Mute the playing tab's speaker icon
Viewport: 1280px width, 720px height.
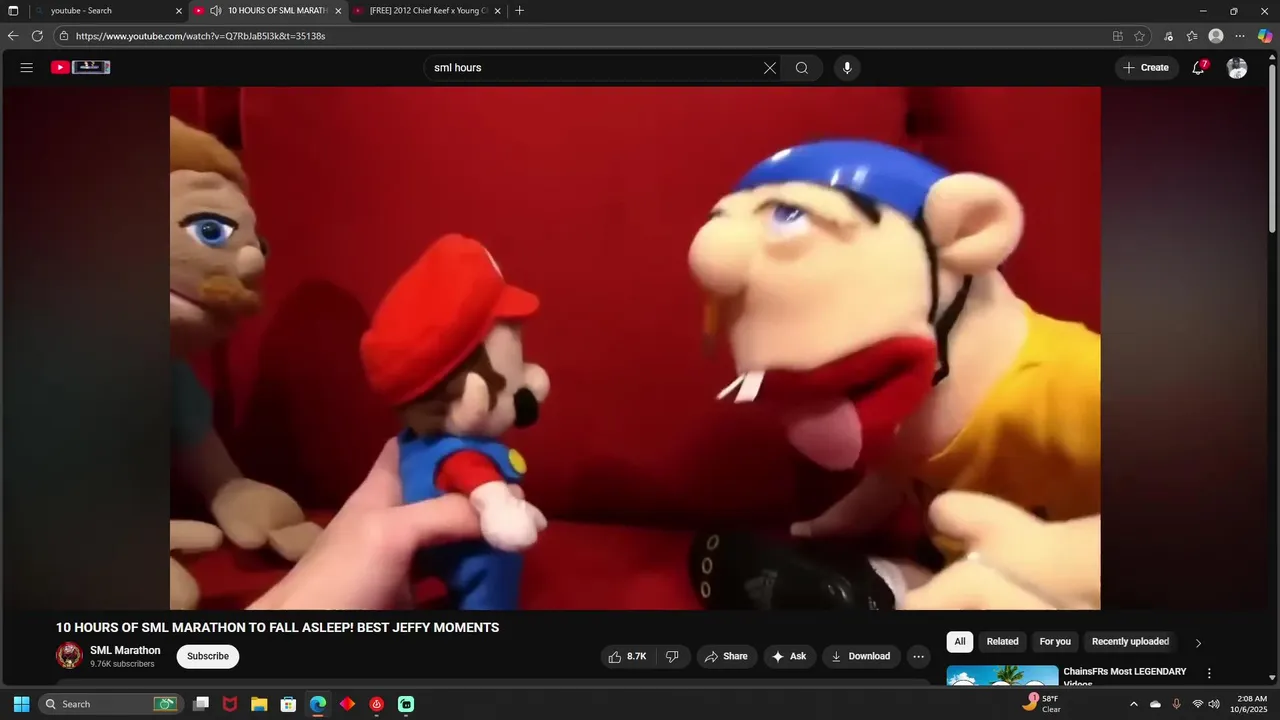[216, 11]
